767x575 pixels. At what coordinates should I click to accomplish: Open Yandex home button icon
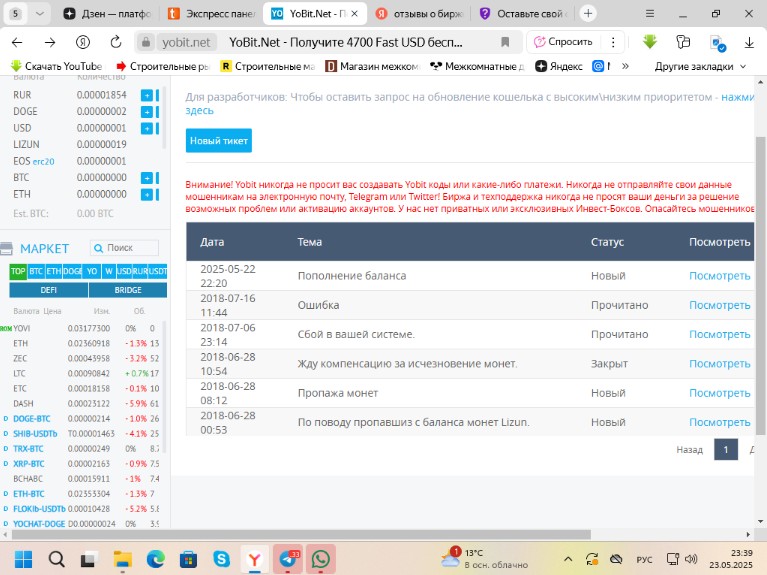pos(83,43)
